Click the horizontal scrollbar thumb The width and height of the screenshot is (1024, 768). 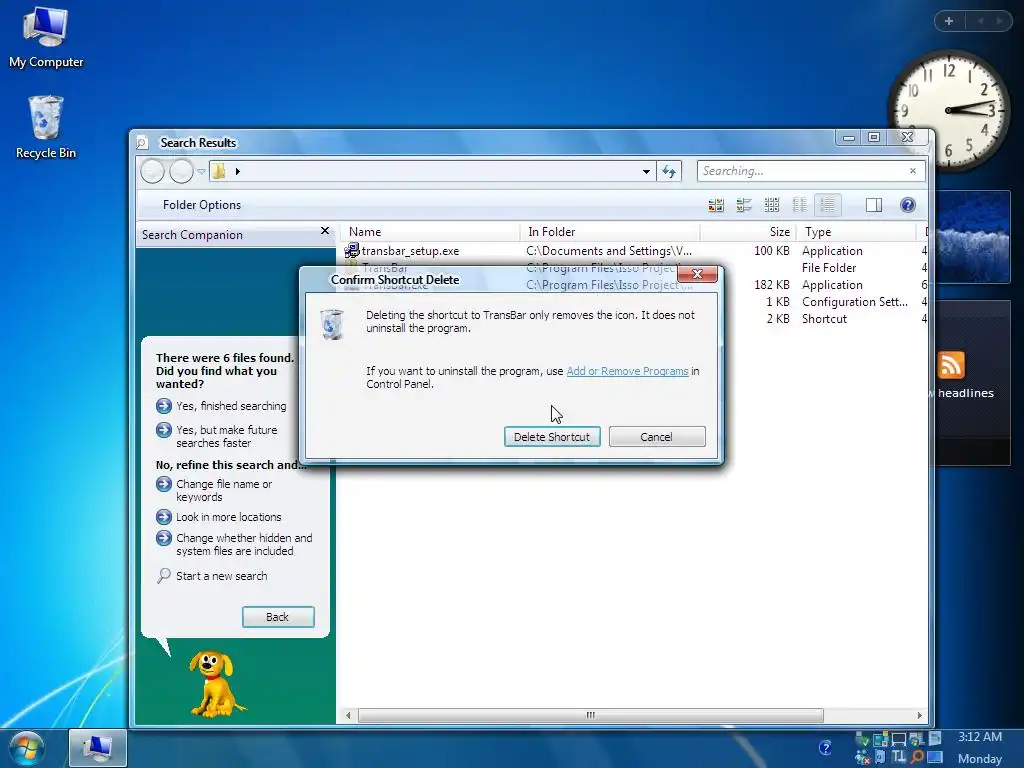coord(590,715)
